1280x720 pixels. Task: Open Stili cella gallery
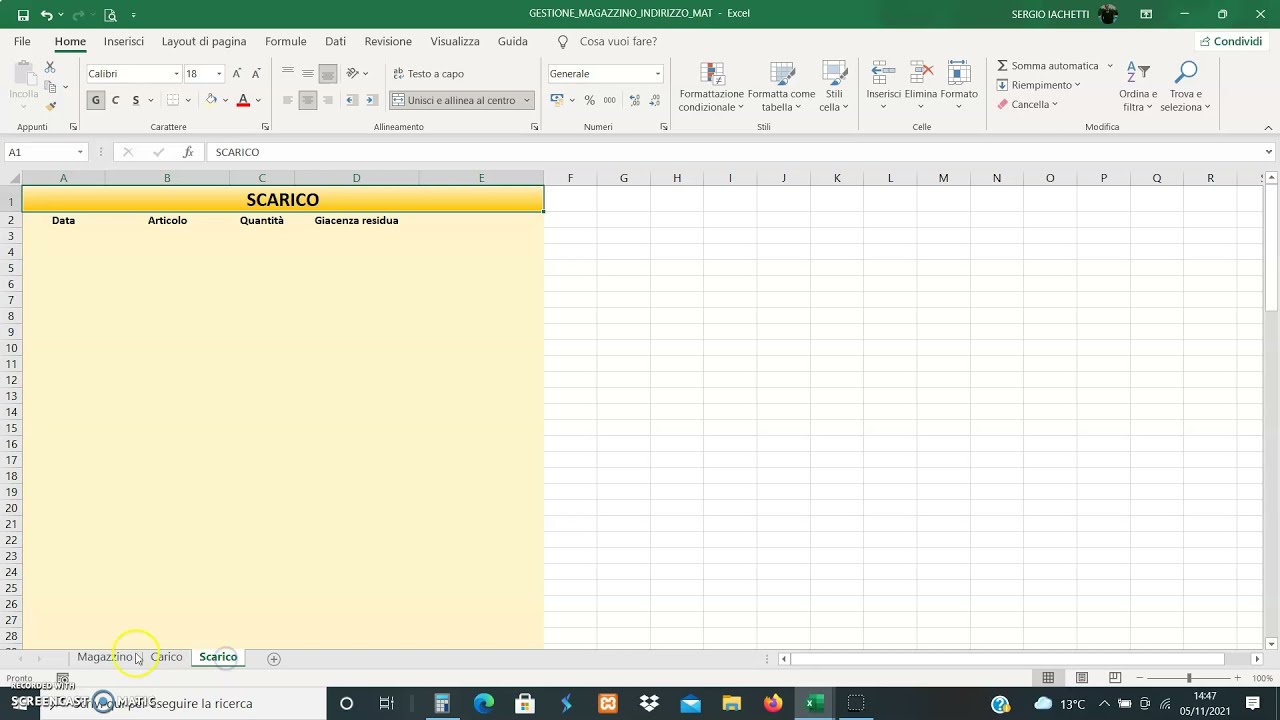(x=834, y=87)
